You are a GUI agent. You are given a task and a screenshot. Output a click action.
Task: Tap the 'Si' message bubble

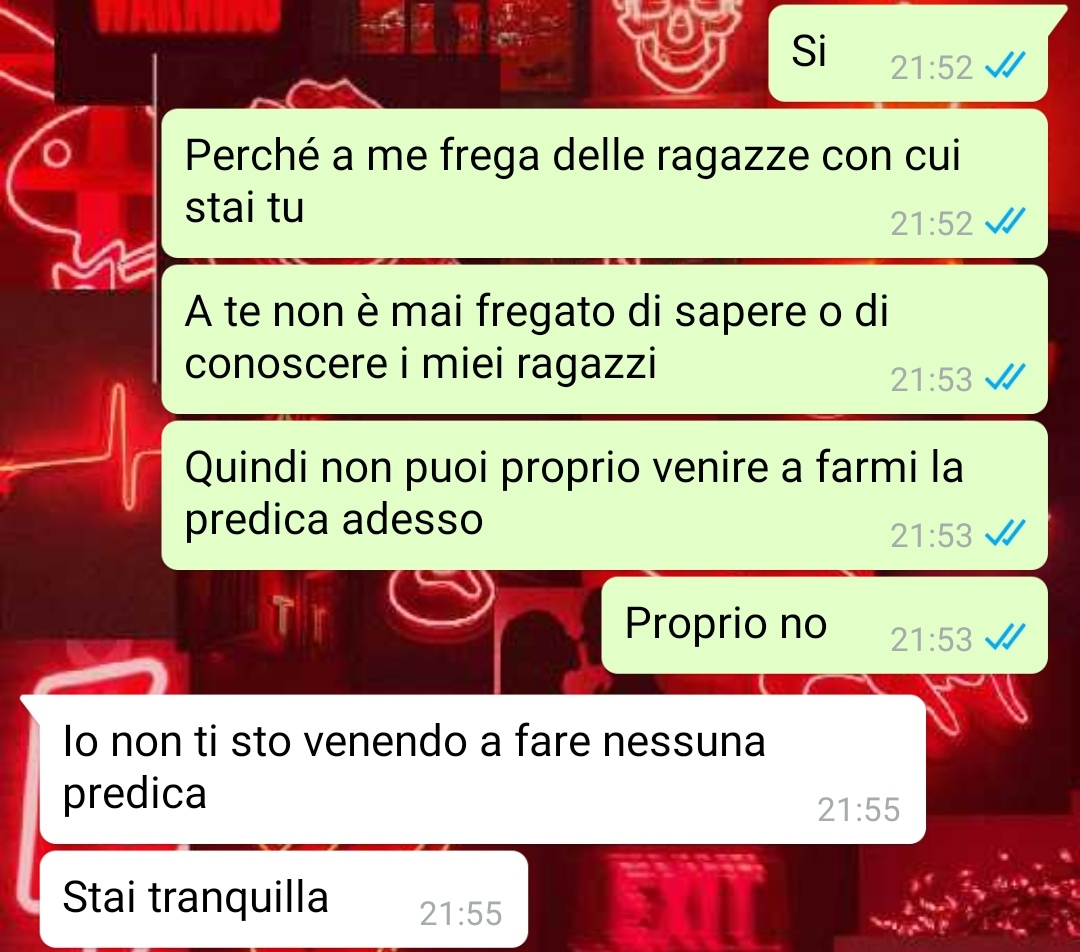coord(908,54)
